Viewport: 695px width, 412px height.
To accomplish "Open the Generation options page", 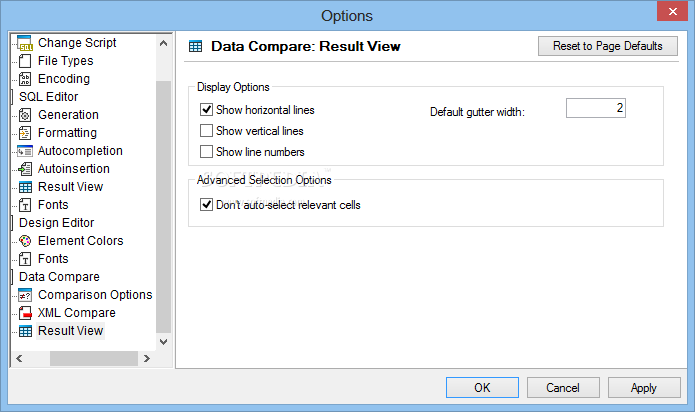I will tap(68, 115).
